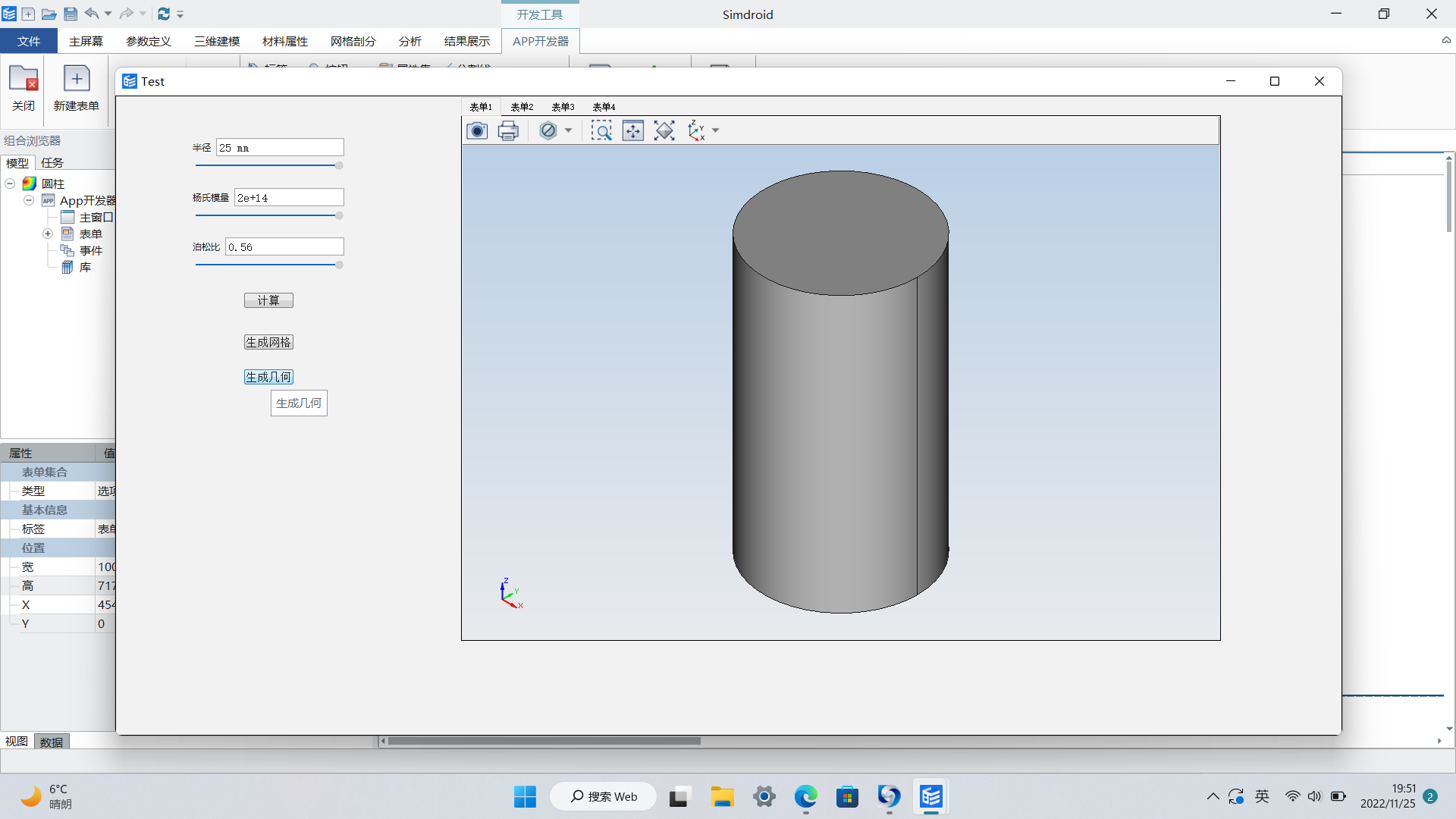Capture a screenshot with the camera icon
Viewport: 1456px width, 819px height.
coord(477,130)
